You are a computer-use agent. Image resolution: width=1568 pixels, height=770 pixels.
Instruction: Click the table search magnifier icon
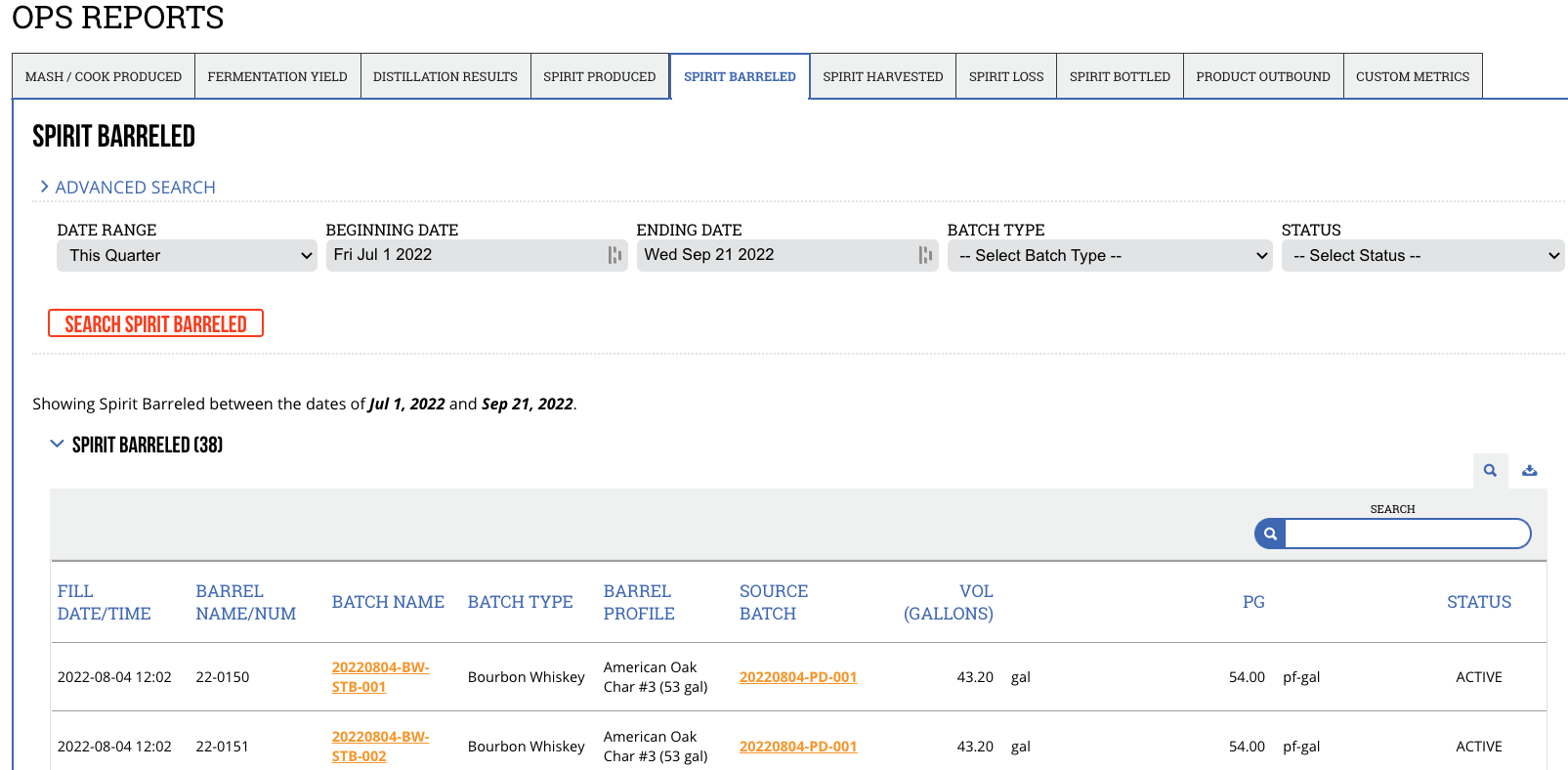coord(1490,470)
